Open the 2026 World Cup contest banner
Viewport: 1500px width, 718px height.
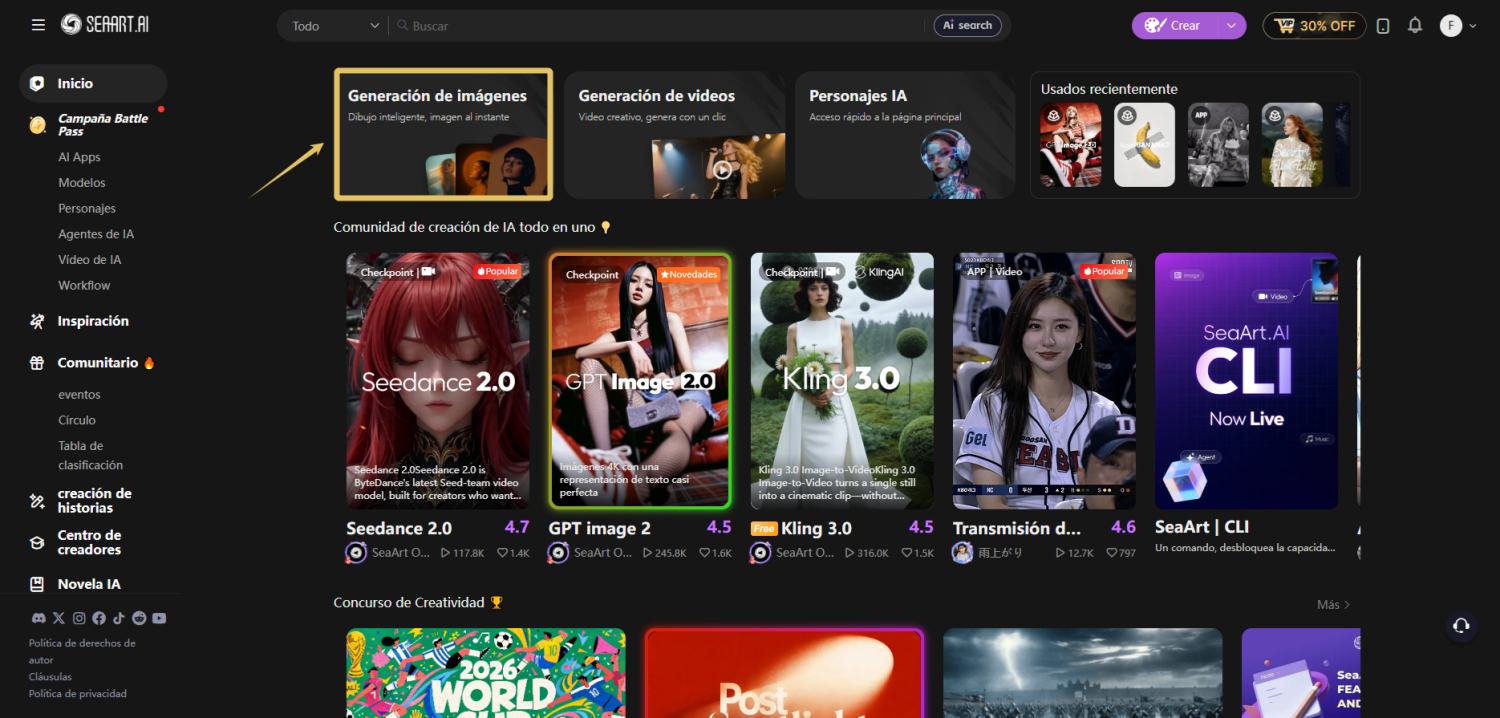[486, 673]
